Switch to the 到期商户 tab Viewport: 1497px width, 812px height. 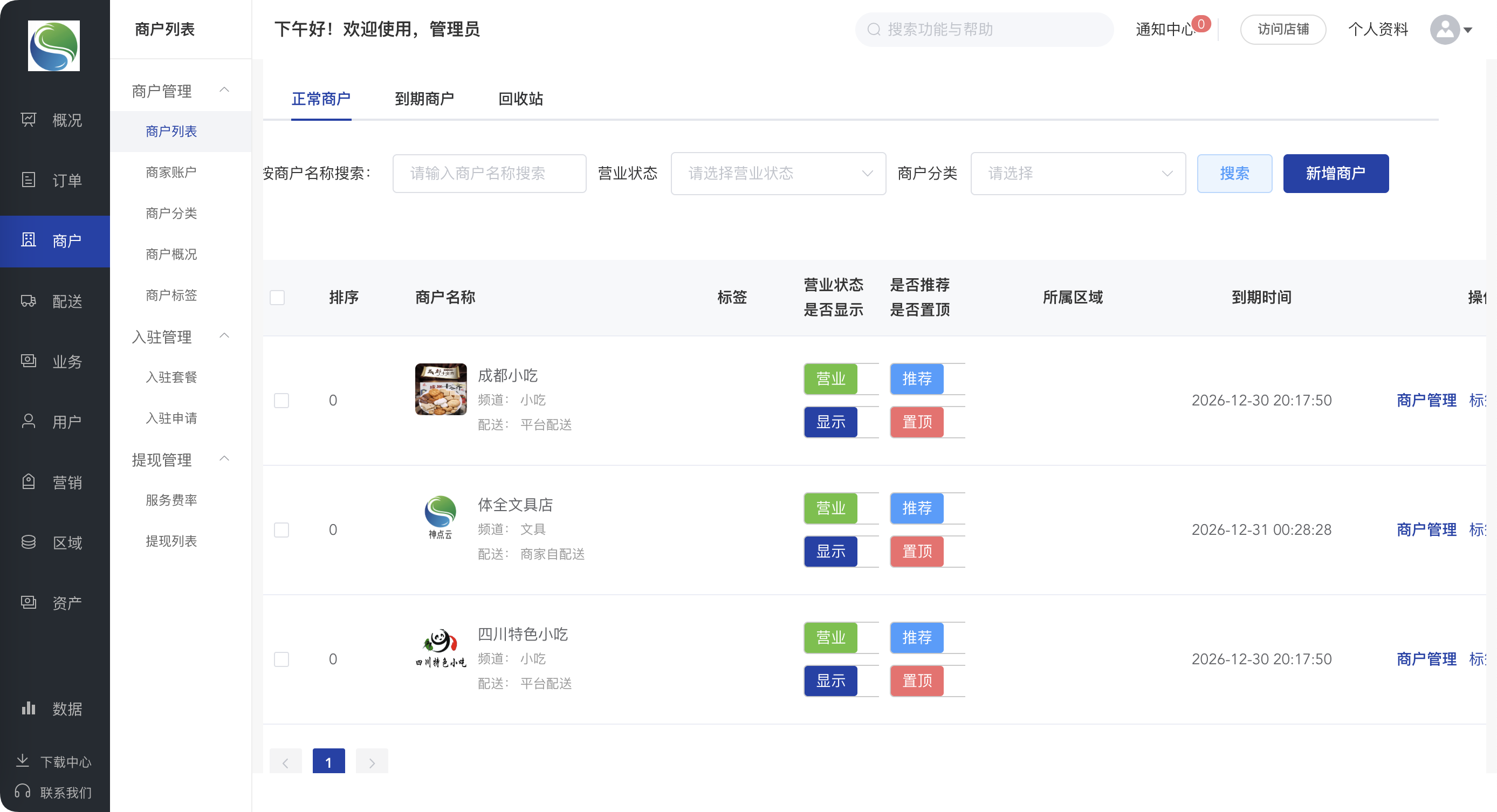(x=424, y=99)
